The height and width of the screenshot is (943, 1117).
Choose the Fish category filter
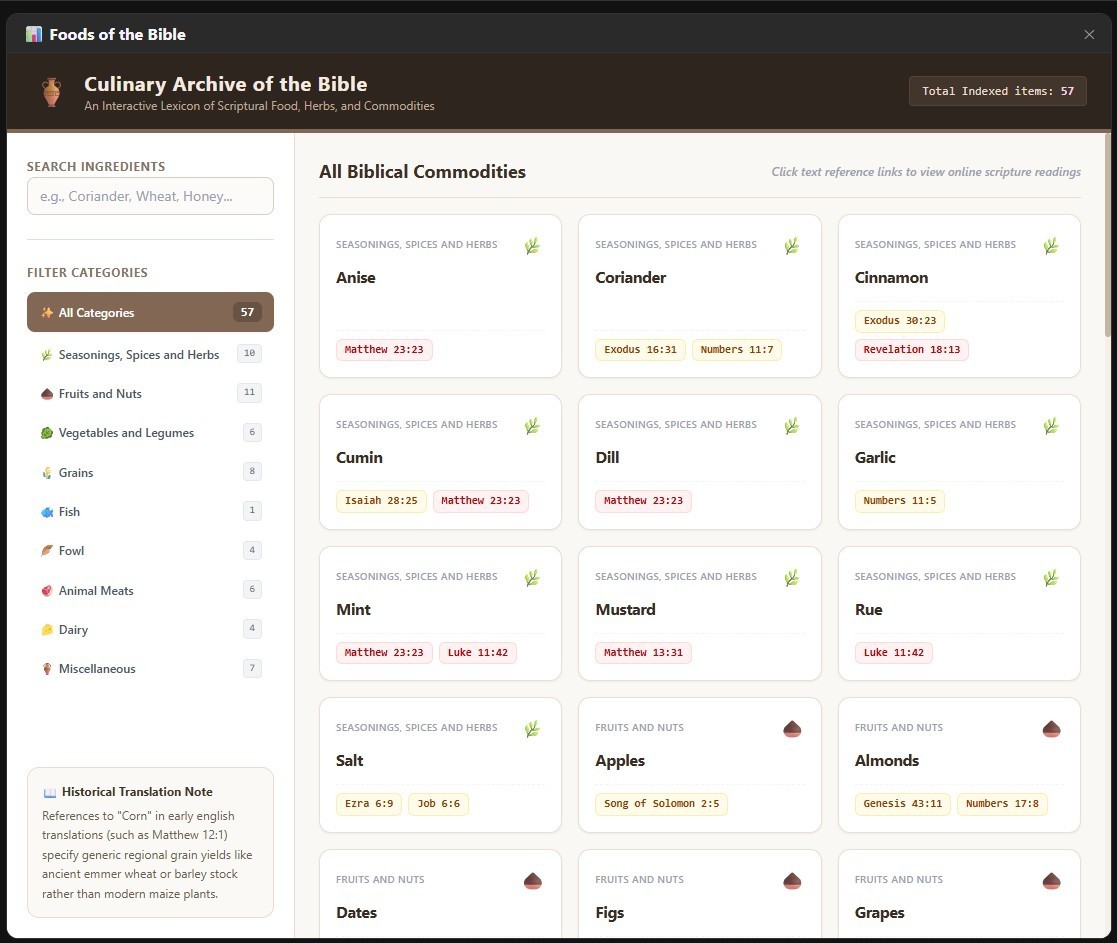[x=150, y=511]
